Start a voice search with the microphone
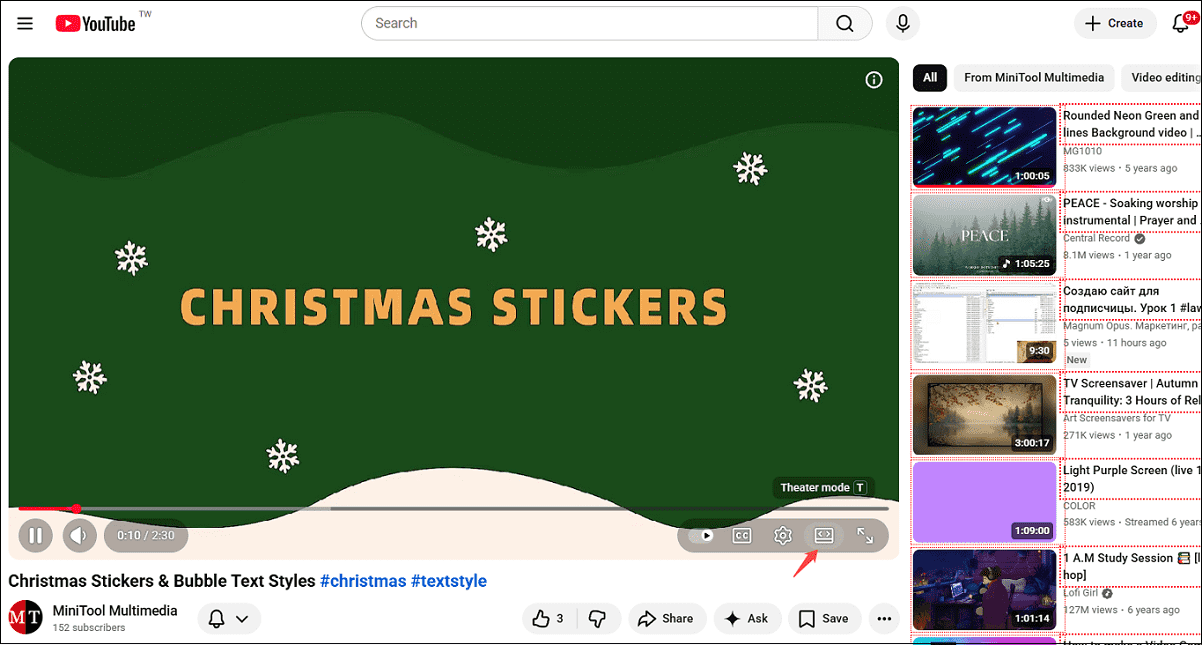This screenshot has width=1202, height=645. coord(902,23)
